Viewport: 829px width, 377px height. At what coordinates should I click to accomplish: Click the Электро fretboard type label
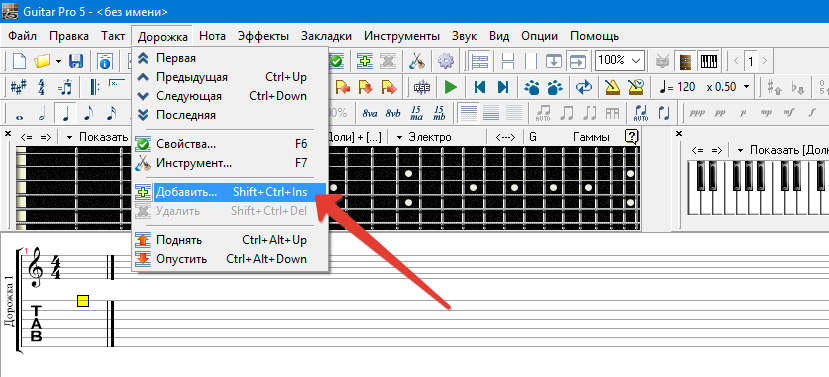[x=430, y=137]
